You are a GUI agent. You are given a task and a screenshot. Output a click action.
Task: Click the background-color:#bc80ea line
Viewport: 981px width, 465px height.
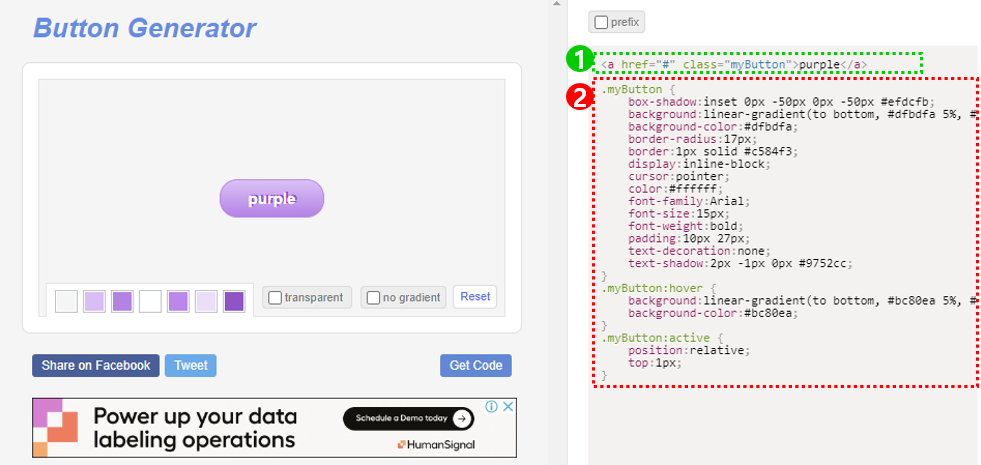pyautogui.click(x=714, y=314)
